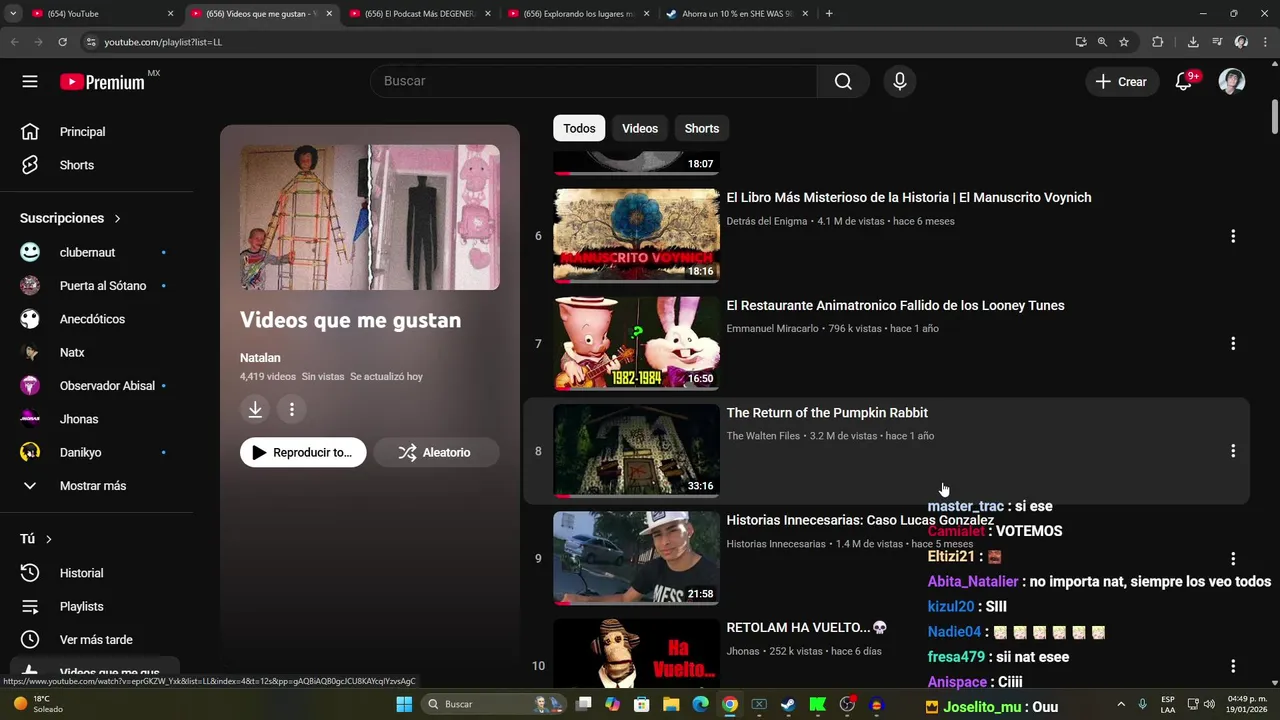
Task: Reload the page in Chrome
Action: [62, 42]
